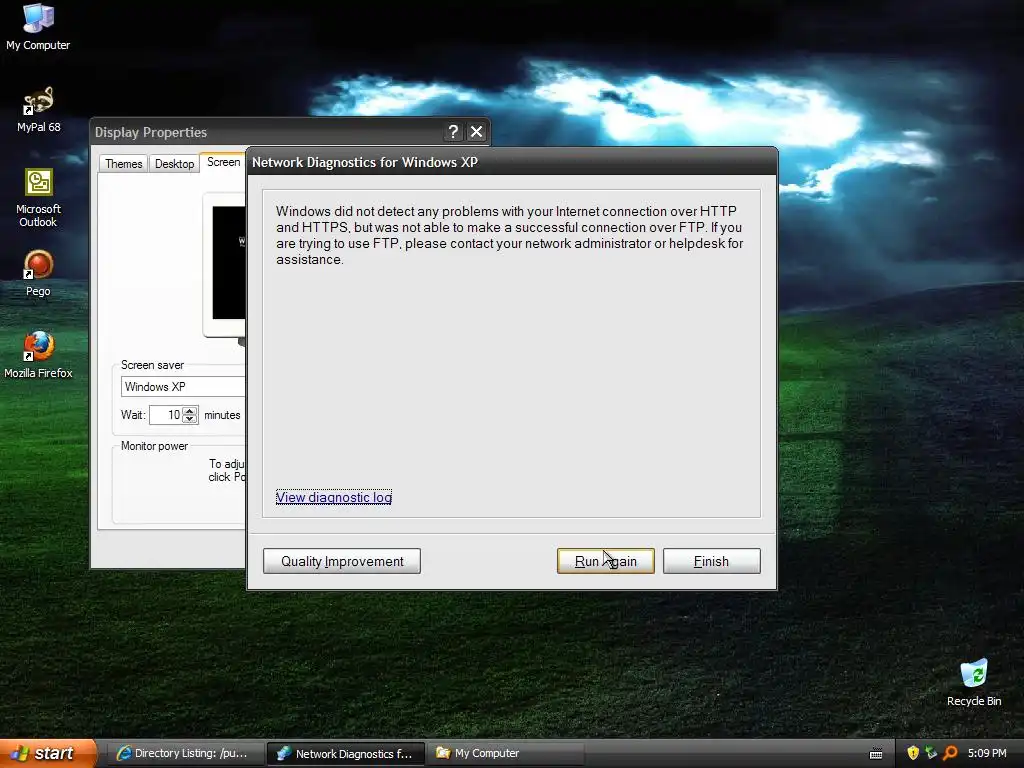The height and width of the screenshot is (768, 1024).
Task: Select the Screen Saver tab in Display Properties
Action: pos(223,162)
